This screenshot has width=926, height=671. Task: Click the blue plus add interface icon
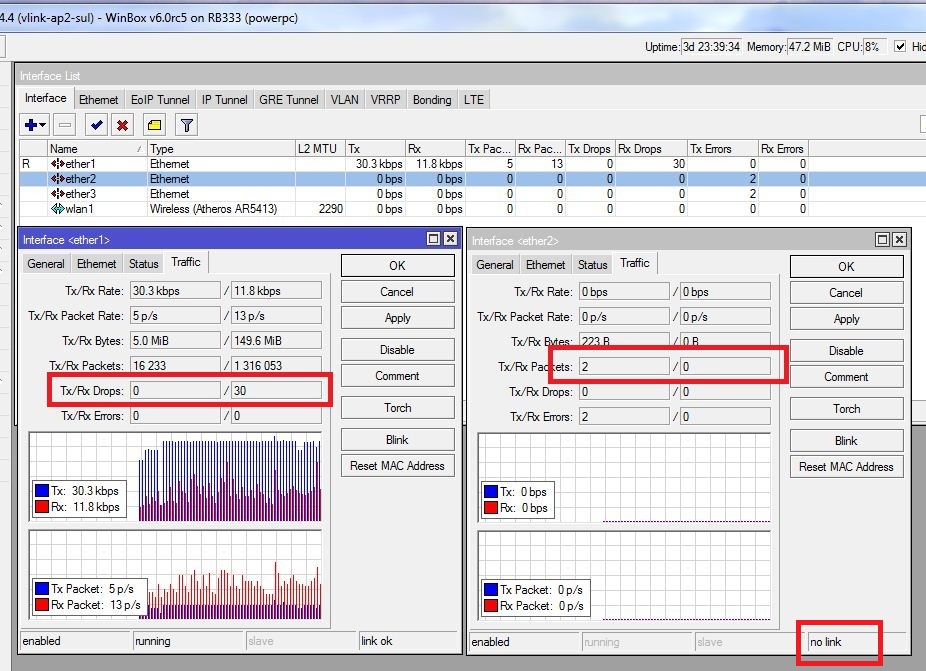coord(31,125)
